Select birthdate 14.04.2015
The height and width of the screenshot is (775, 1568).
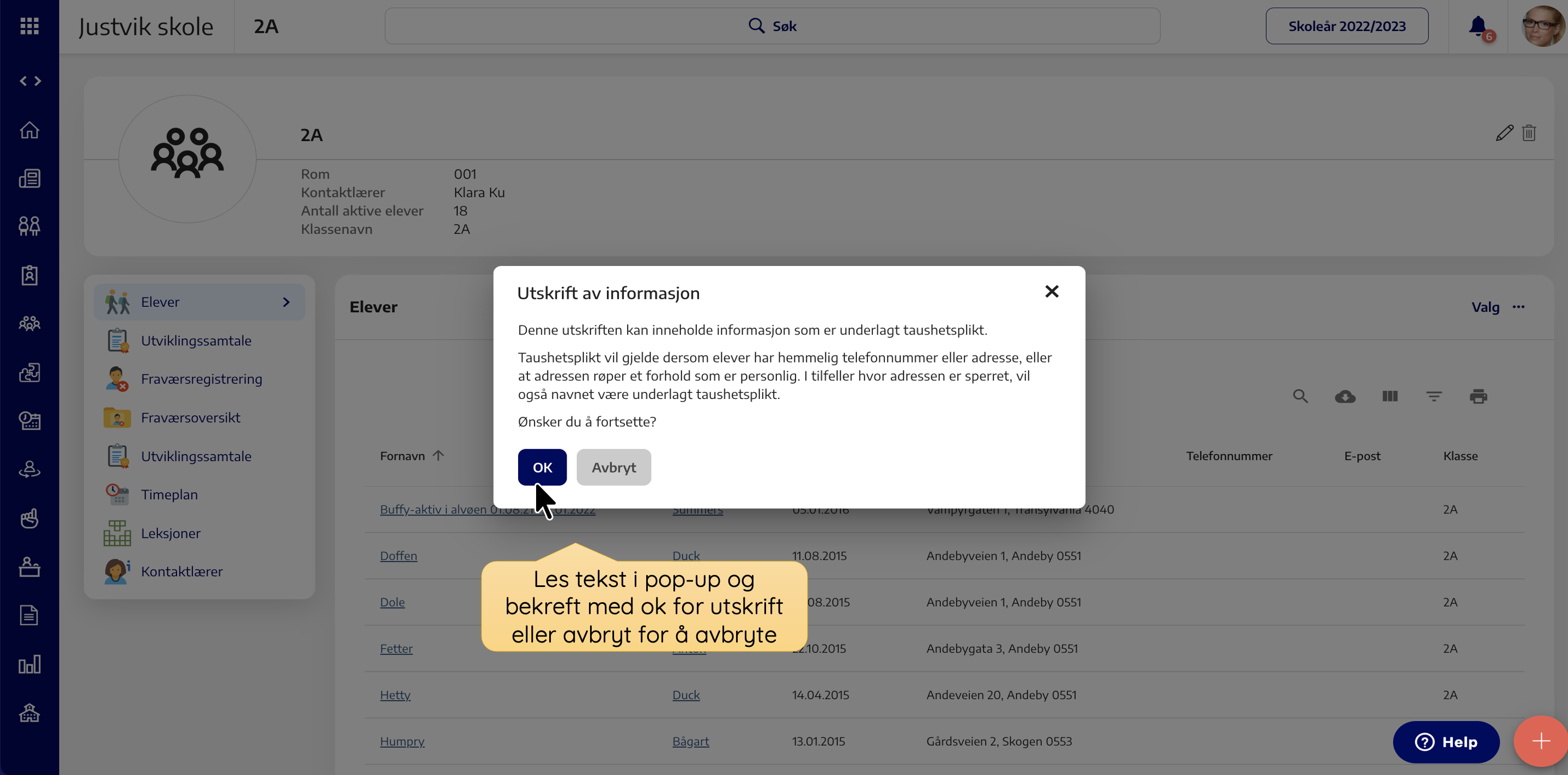820,695
